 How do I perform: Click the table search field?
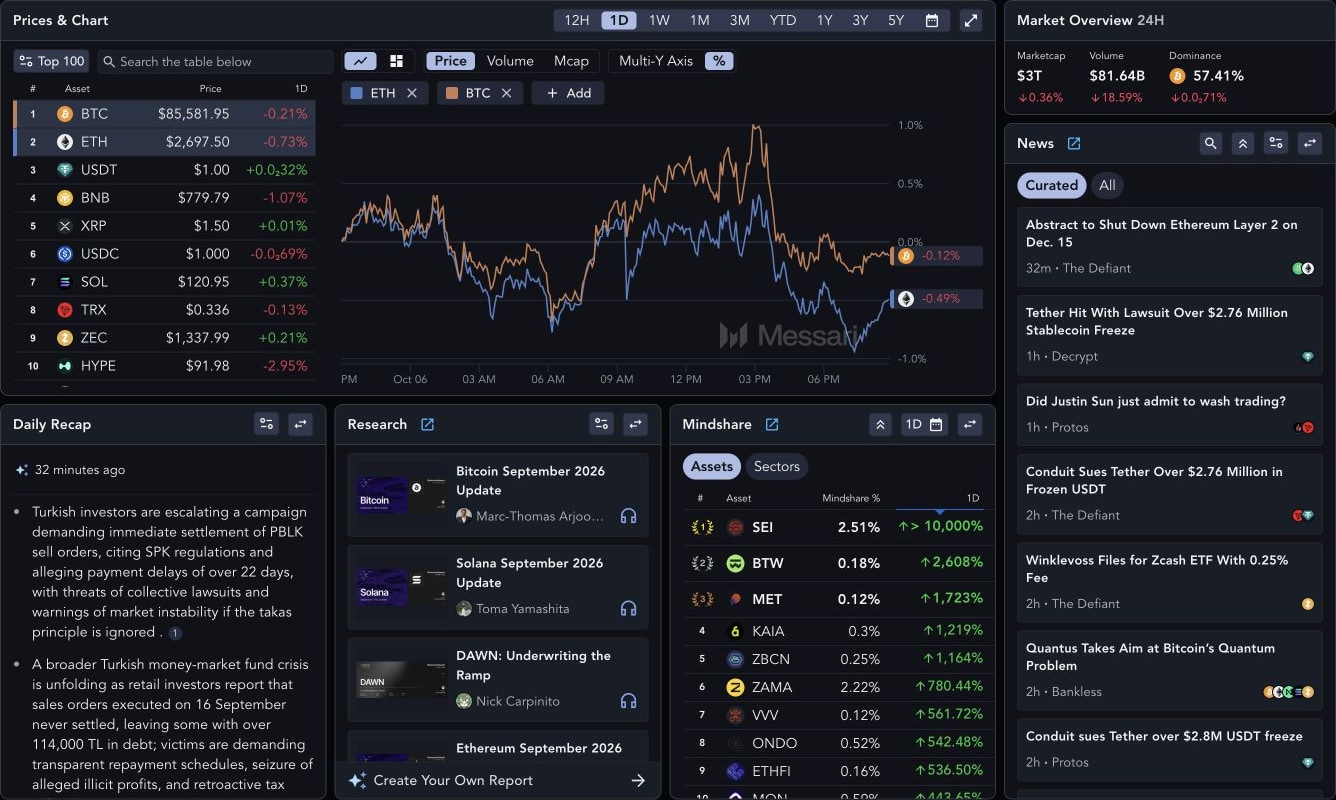click(x=216, y=61)
